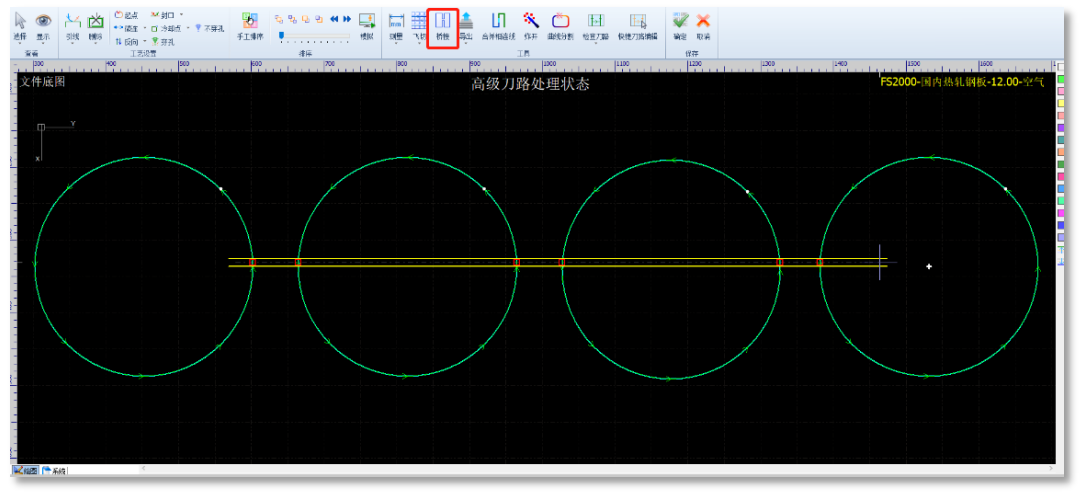Expand the dropdown arrow under 选择
The width and height of the screenshot is (1088, 498).
tap(20, 44)
